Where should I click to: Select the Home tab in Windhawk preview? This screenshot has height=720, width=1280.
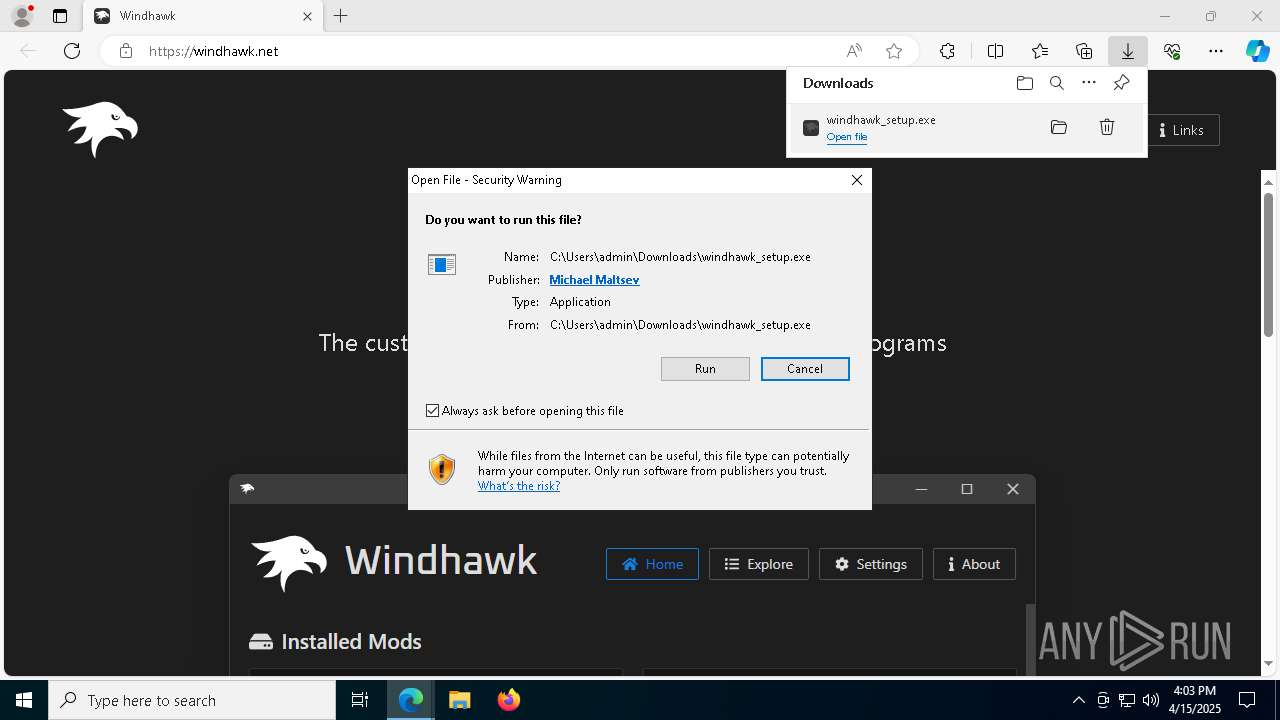(x=652, y=564)
